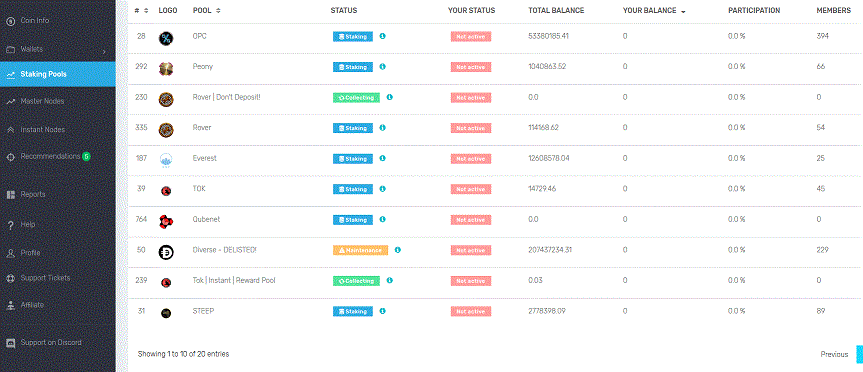
Task: Click the Total Balance column header
Action: [556, 10]
